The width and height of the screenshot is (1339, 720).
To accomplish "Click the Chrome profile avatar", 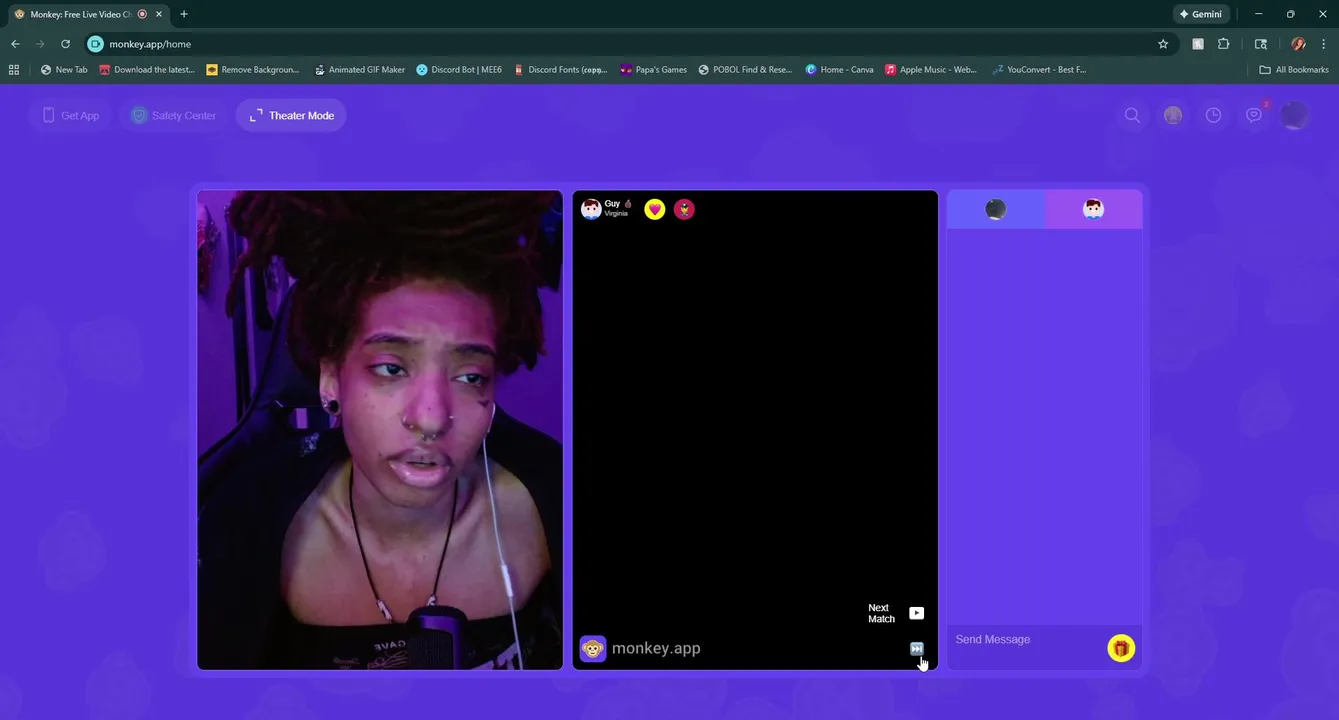I will (1298, 44).
